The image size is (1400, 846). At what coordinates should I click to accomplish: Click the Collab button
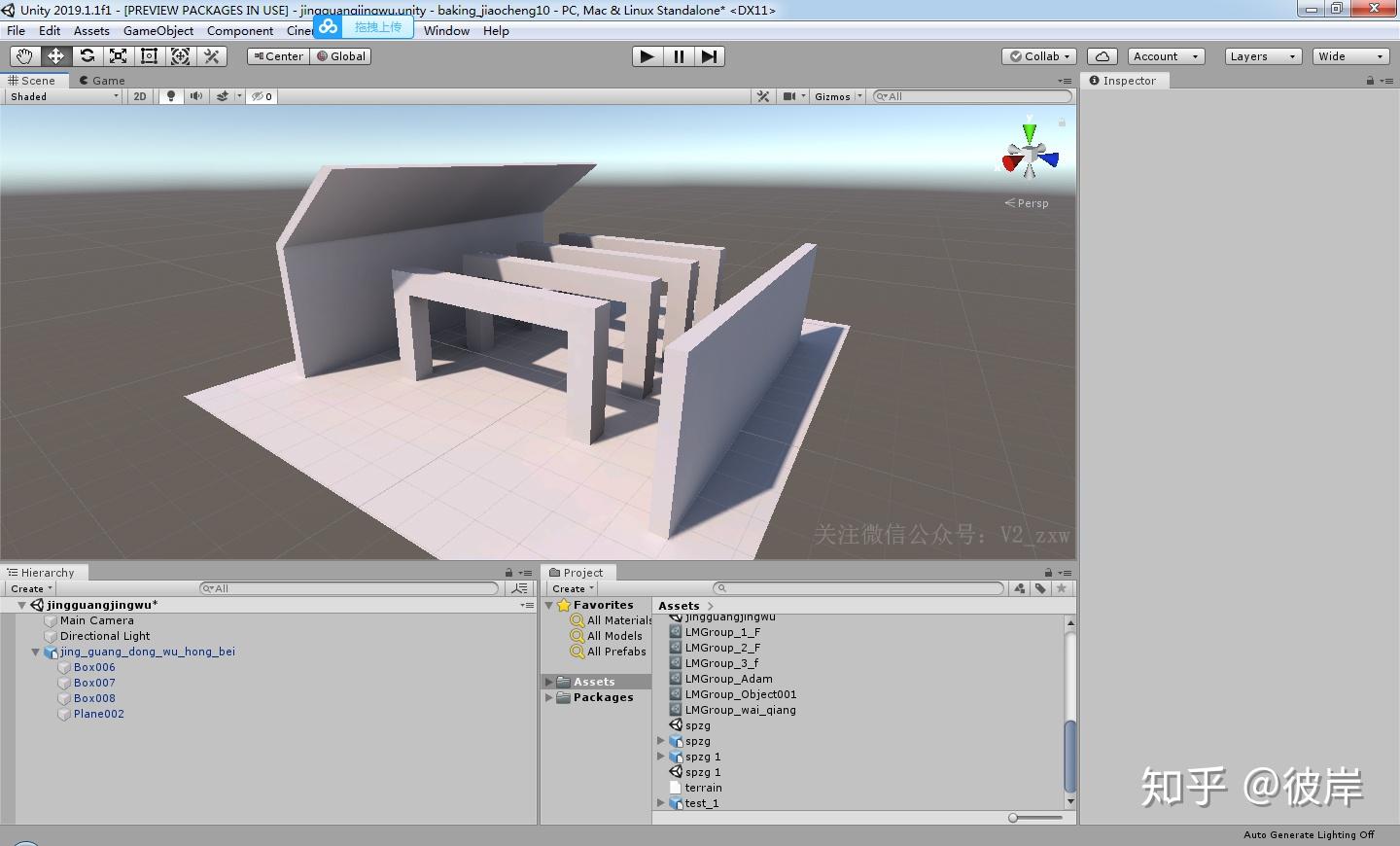(x=1039, y=56)
